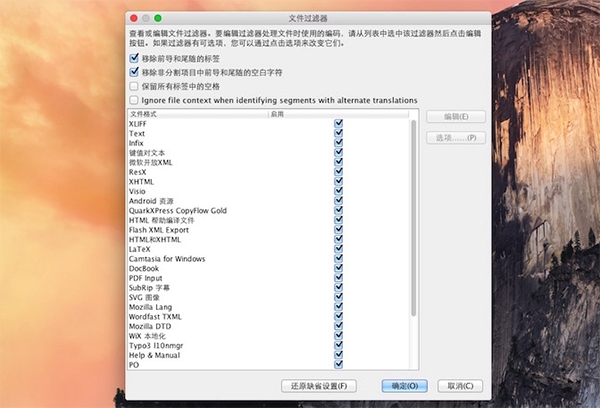Toggle the PDF Input filter checkbox
Viewport: 600px width, 408px height.
[x=339, y=277]
